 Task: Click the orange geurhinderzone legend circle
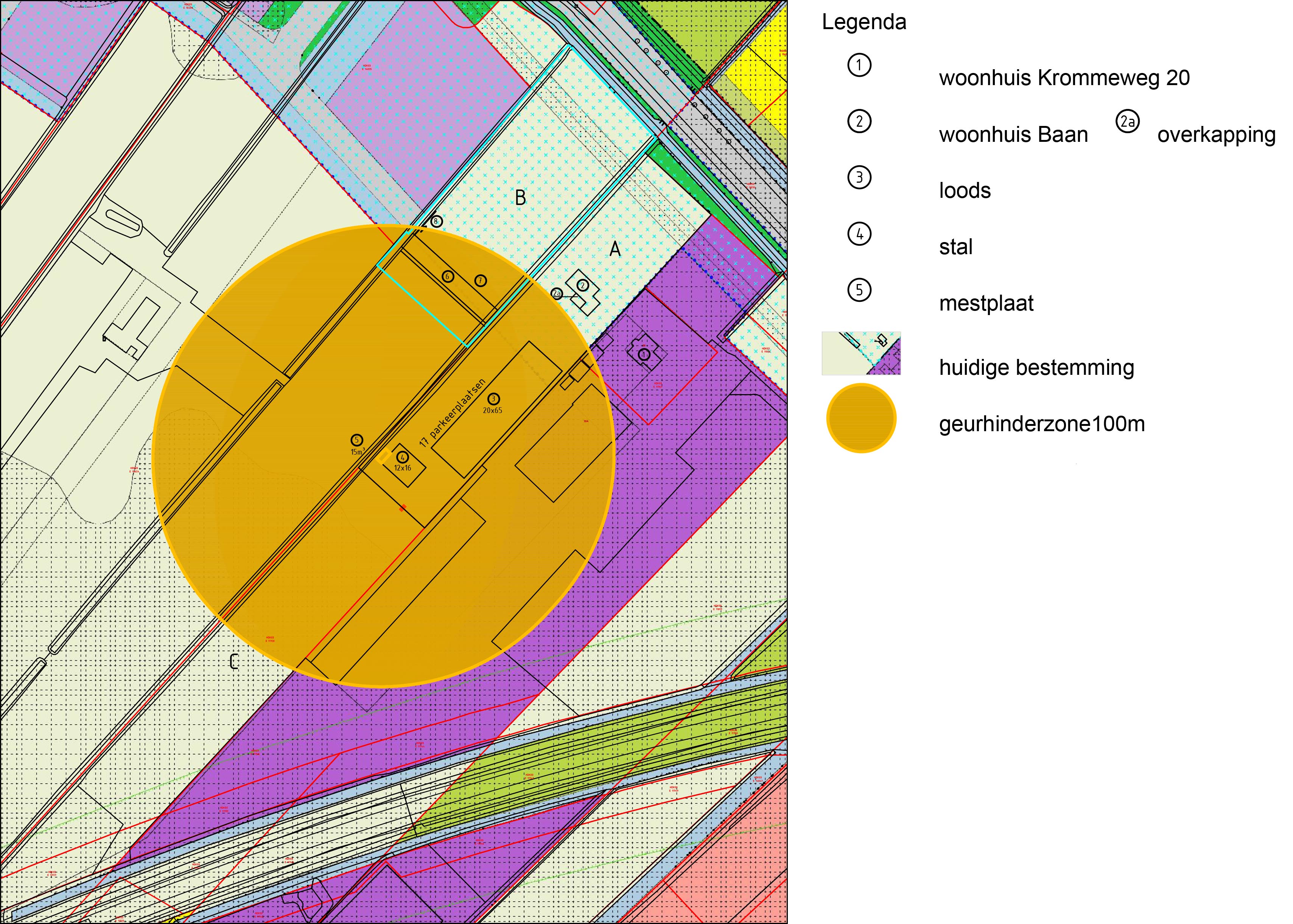coord(861,418)
